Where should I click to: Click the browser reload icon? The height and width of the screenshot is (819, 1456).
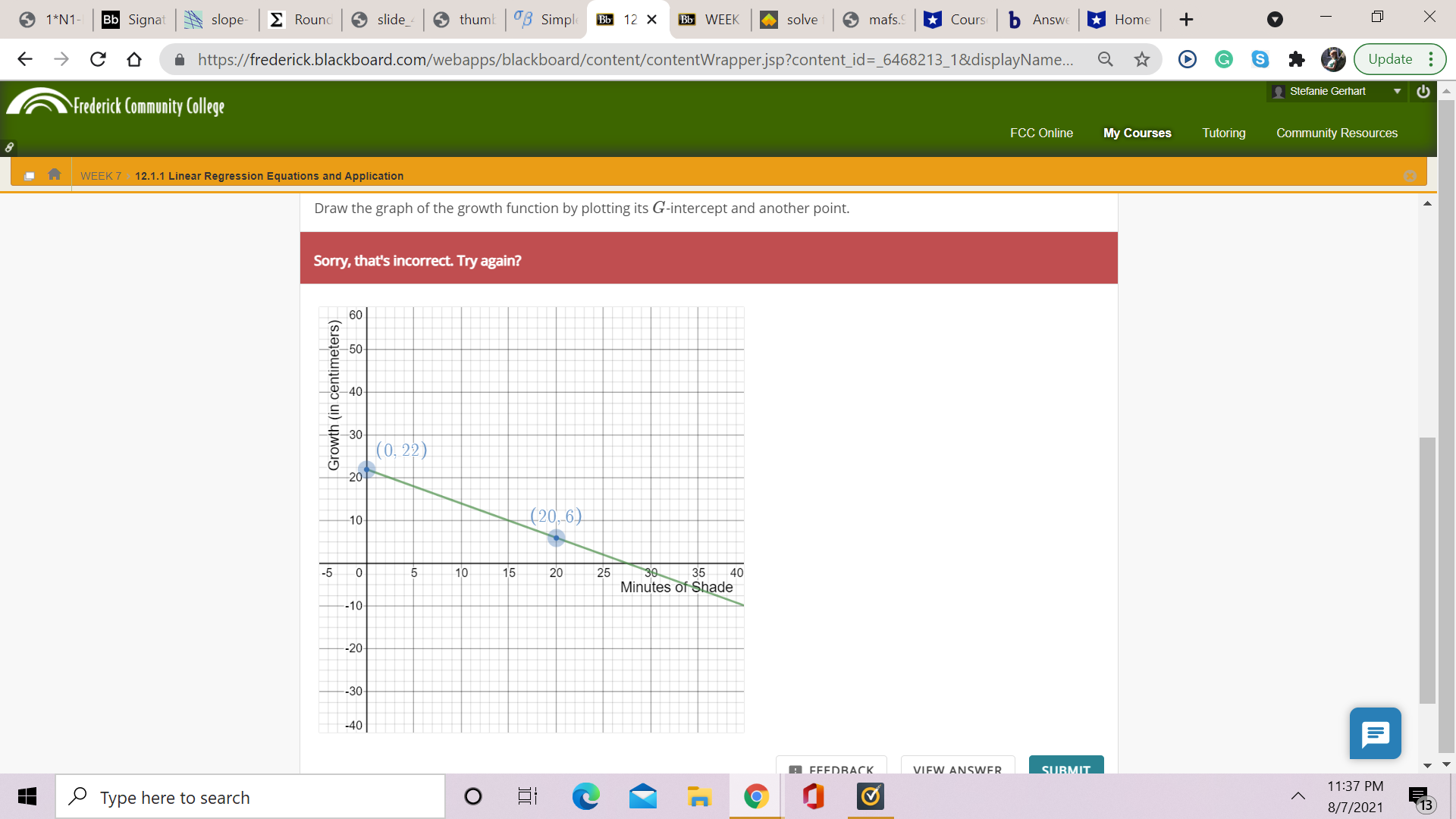[x=98, y=59]
